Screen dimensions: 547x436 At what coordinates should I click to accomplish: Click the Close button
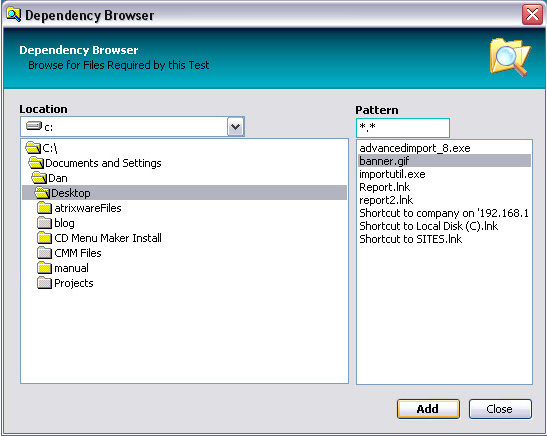click(500, 409)
